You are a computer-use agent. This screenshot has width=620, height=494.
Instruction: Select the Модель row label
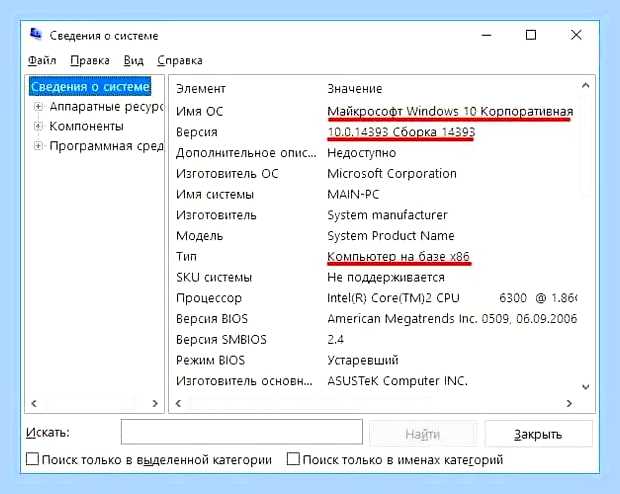200,236
